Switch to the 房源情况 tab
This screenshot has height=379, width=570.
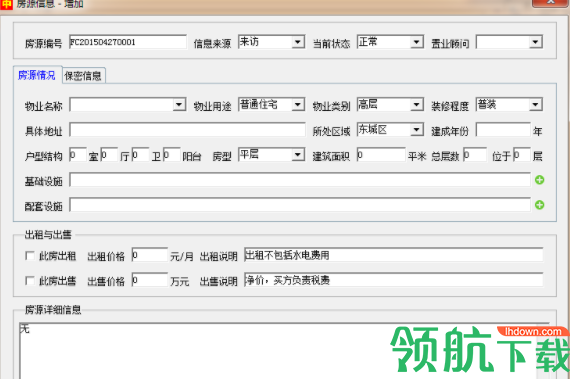pyautogui.click(x=37, y=75)
